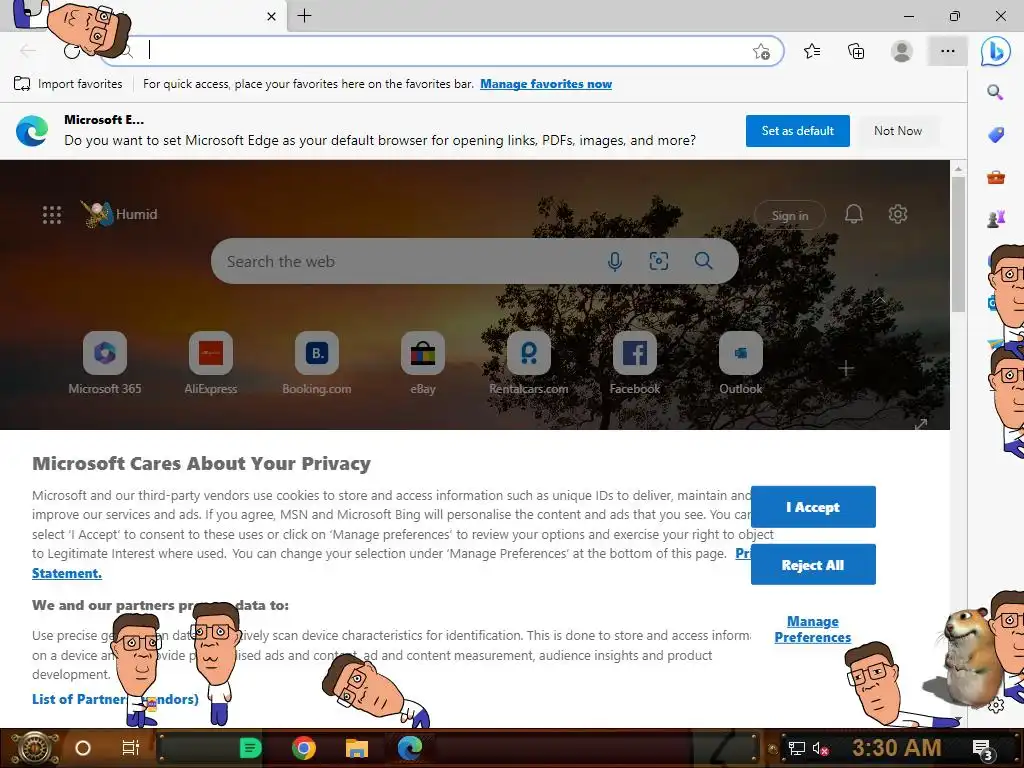The height and width of the screenshot is (768, 1024).
Task: Open Task View on the taskbar
Action: tap(131, 748)
